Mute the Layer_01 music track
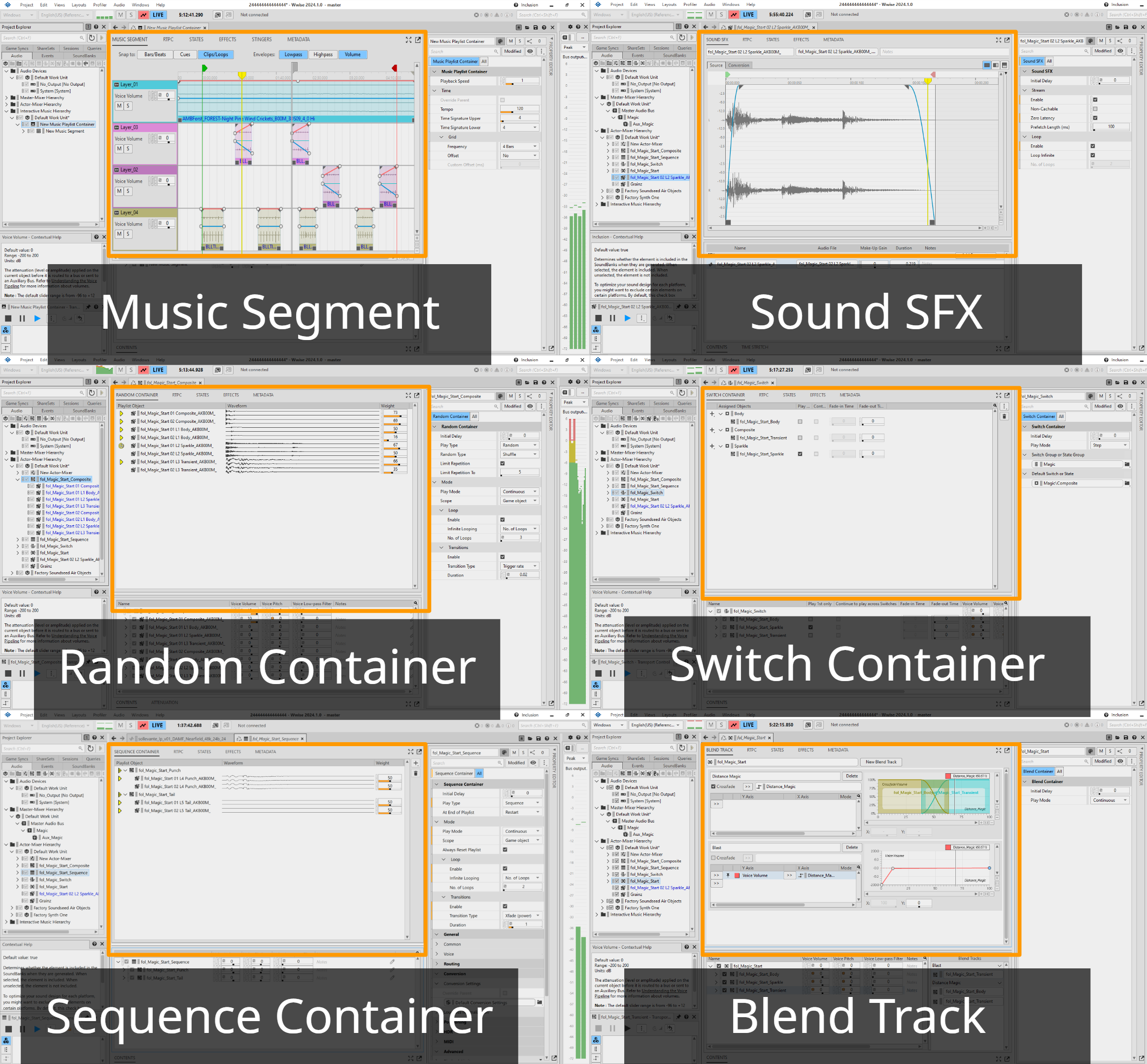This screenshot has width=1147, height=1064. pyautogui.click(x=119, y=106)
